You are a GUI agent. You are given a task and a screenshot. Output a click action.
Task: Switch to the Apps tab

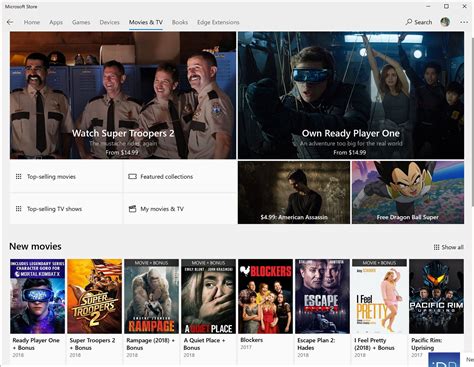pos(56,22)
